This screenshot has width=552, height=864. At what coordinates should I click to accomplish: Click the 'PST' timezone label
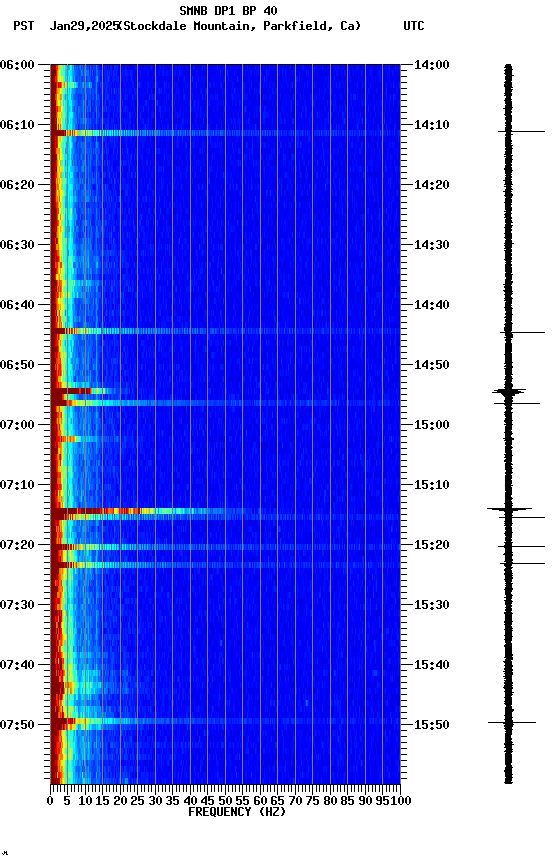pos(24,26)
